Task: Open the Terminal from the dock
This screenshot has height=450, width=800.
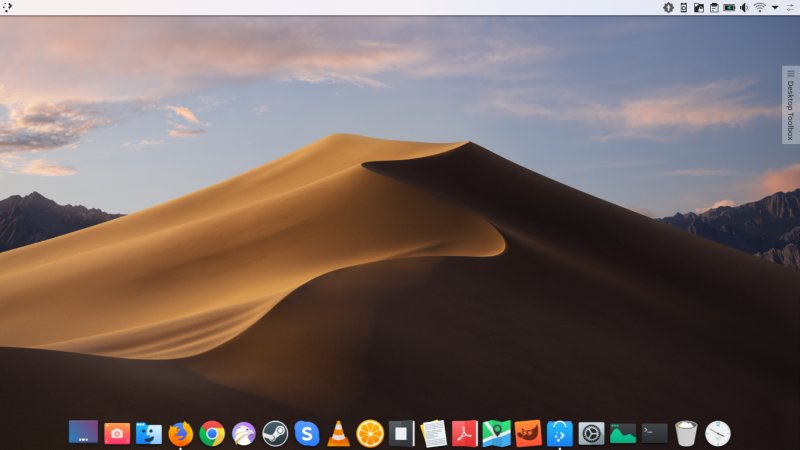Action: pyautogui.click(x=655, y=434)
